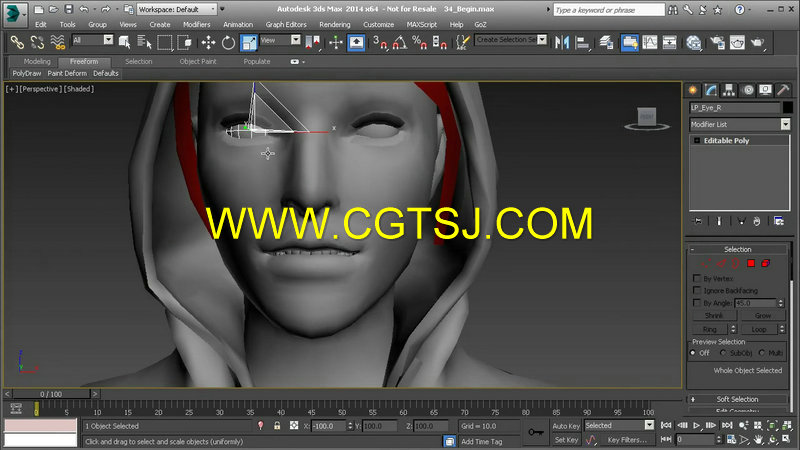Open the Hierarchy command panel tab
800x450 pixels.
click(729, 90)
